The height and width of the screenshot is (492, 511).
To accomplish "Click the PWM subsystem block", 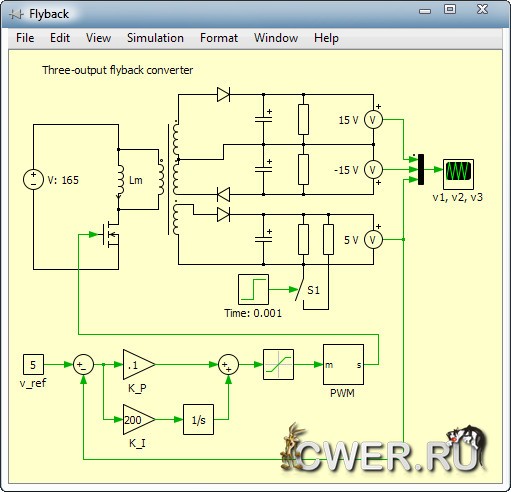I will tap(343, 364).
